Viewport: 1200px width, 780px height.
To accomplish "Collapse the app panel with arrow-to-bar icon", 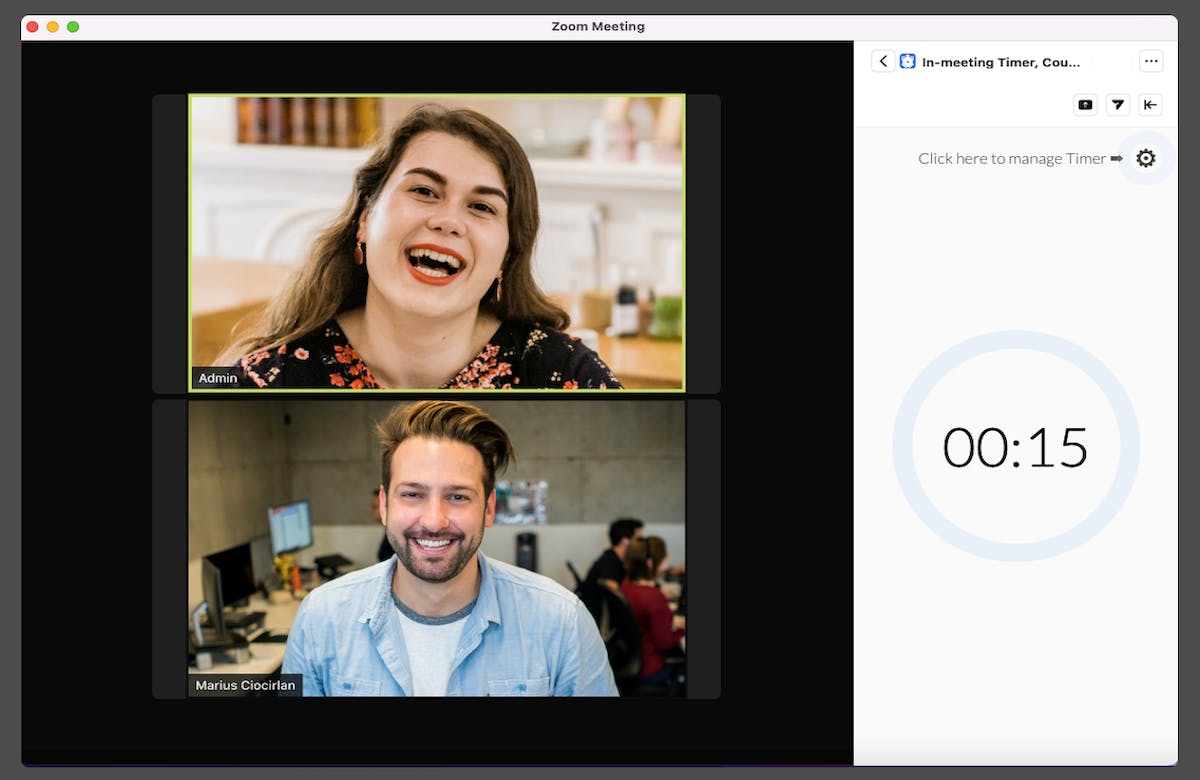I will pos(1150,105).
